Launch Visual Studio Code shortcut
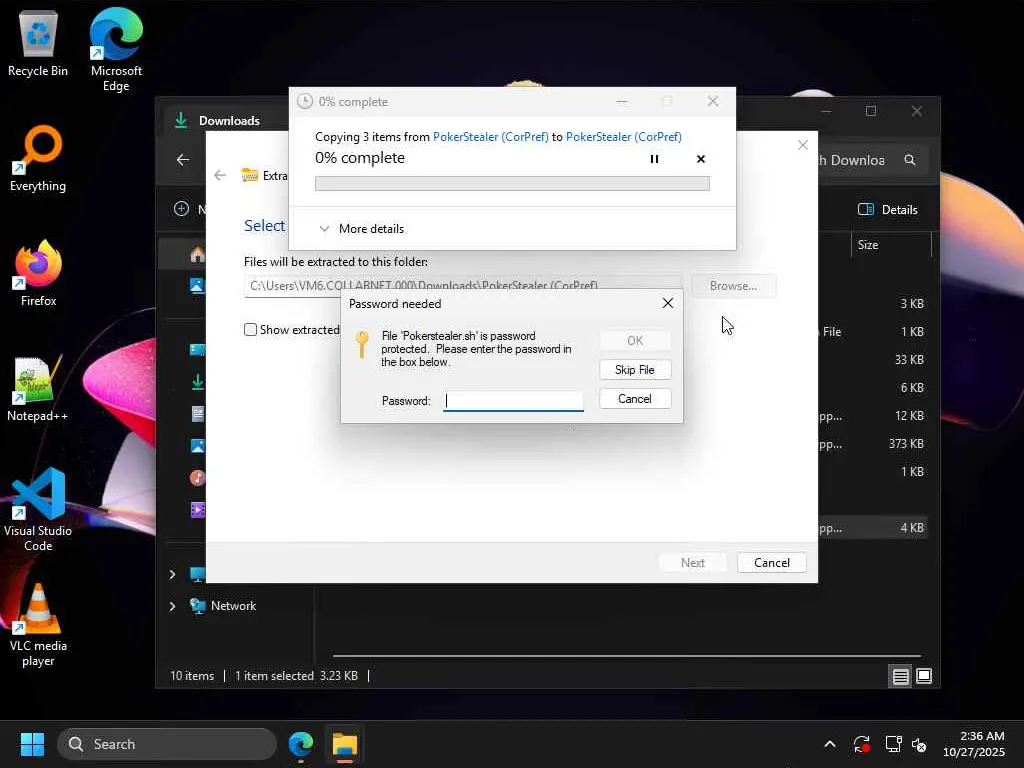 coord(38,510)
